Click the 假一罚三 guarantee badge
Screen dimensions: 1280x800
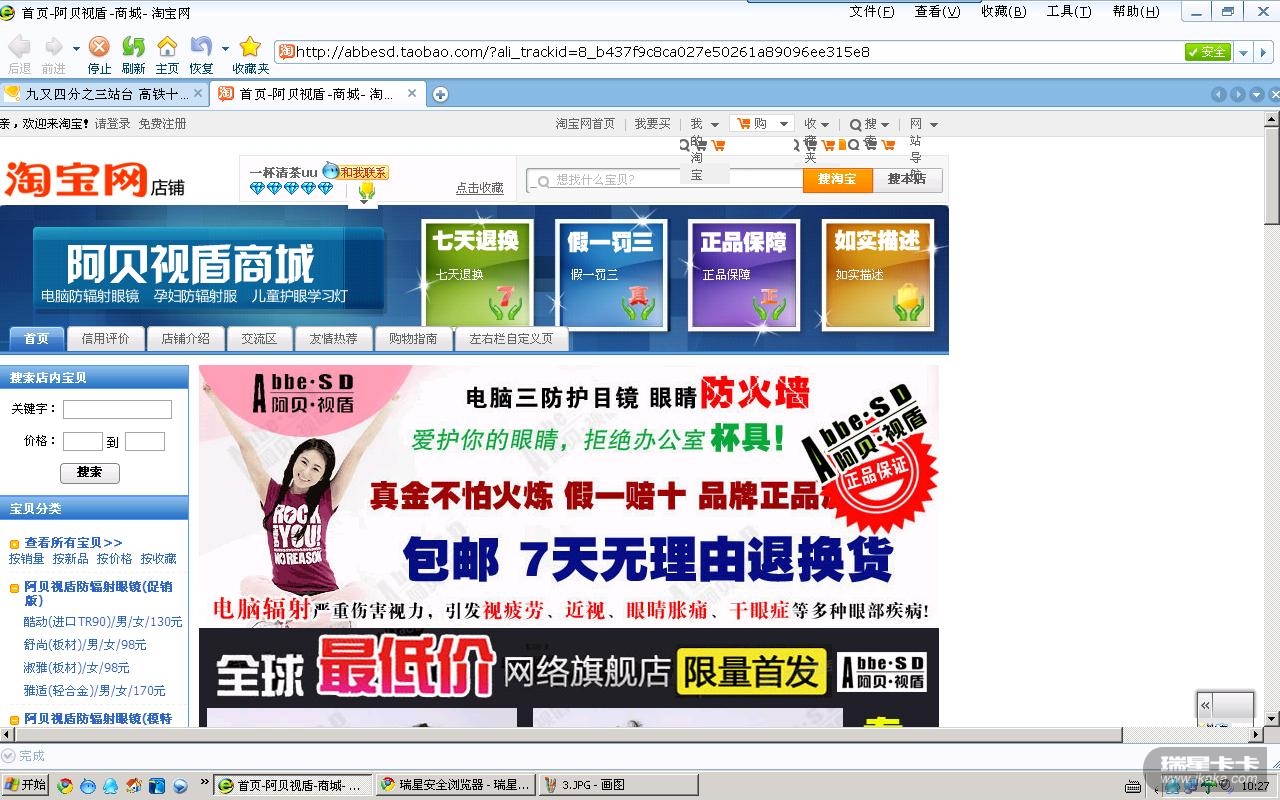point(611,274)
